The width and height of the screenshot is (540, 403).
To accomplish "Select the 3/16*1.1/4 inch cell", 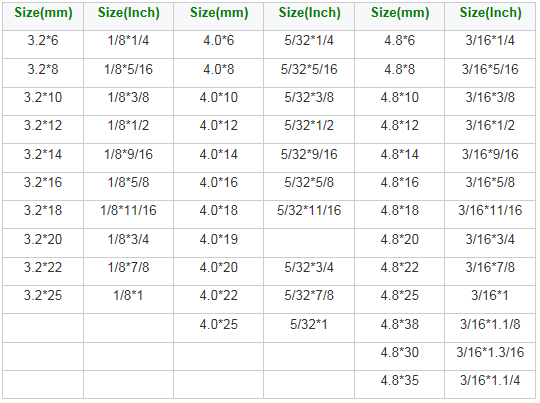I will pyautogui.click(x=490, y=385).
